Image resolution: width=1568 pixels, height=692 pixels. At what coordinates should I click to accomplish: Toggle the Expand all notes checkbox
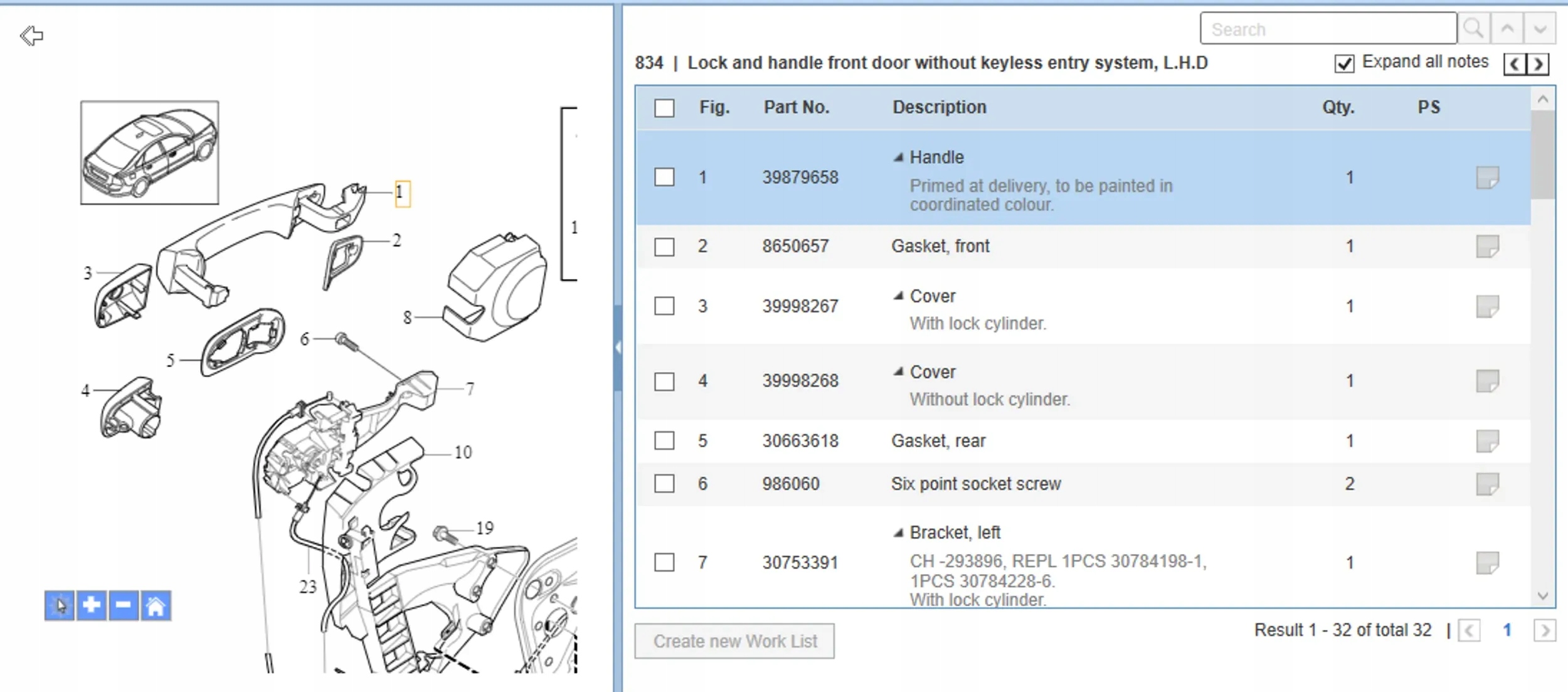pyautogui.click(x=1344, y=63)
